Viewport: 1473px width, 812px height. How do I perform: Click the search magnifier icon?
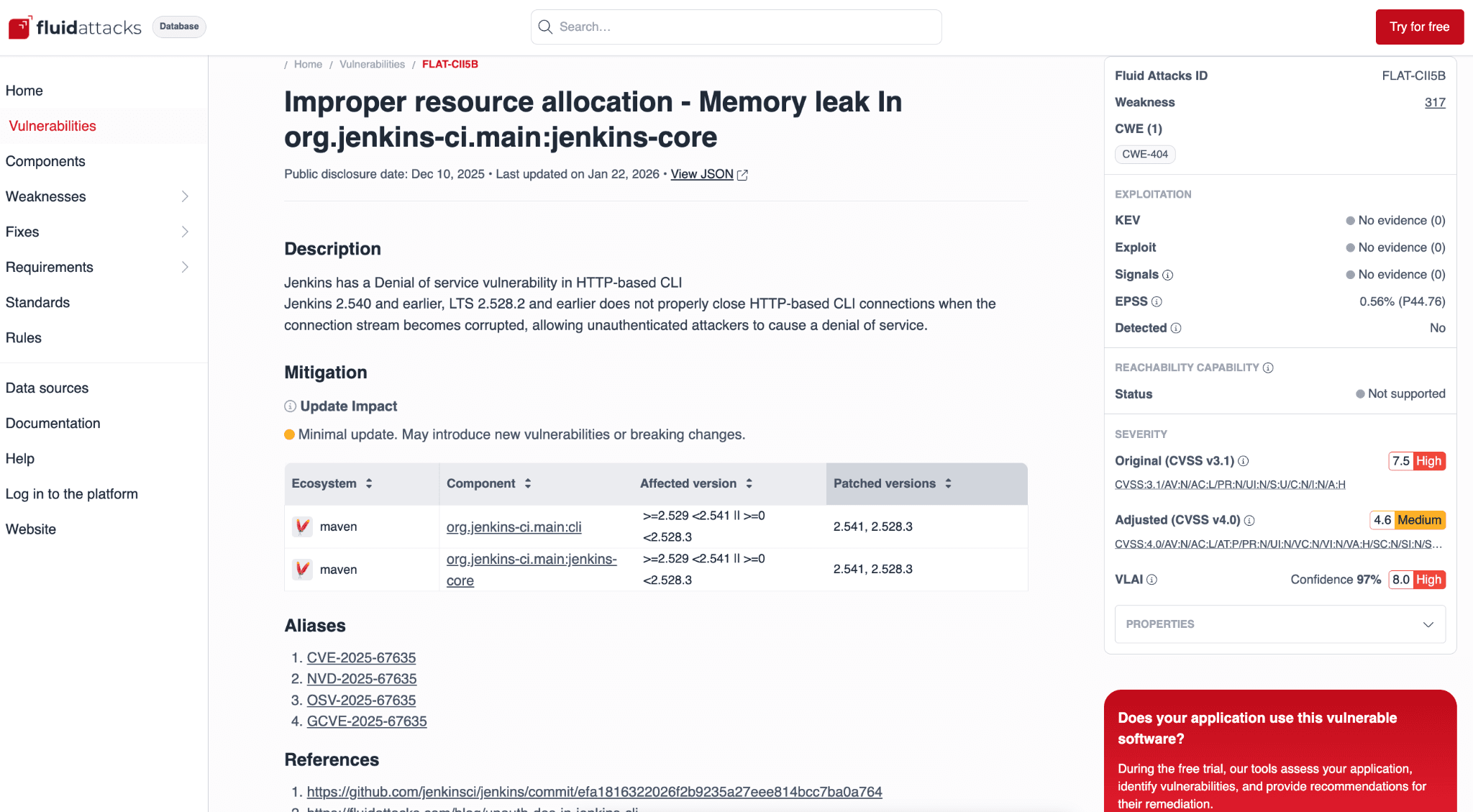pyautogui.click(x=546, y=27)
